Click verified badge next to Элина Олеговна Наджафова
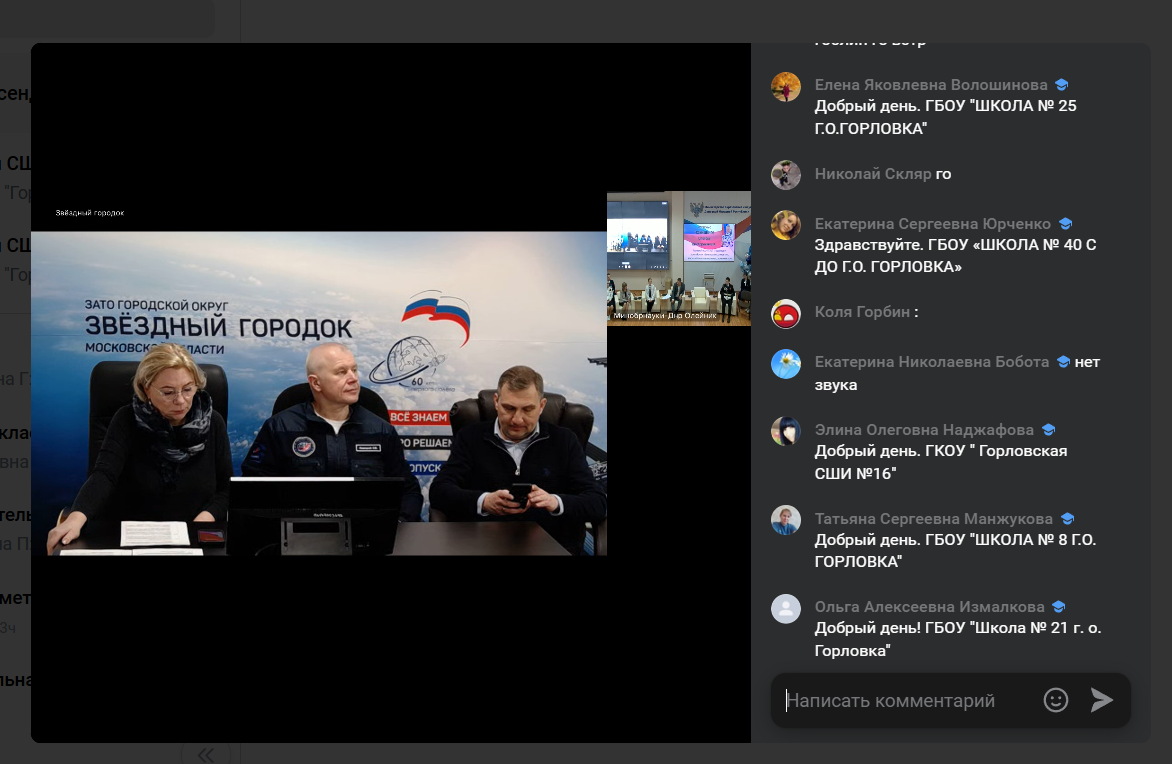Image resolution: width=1172 pixels, height=764 pixels. (1048, 430)
